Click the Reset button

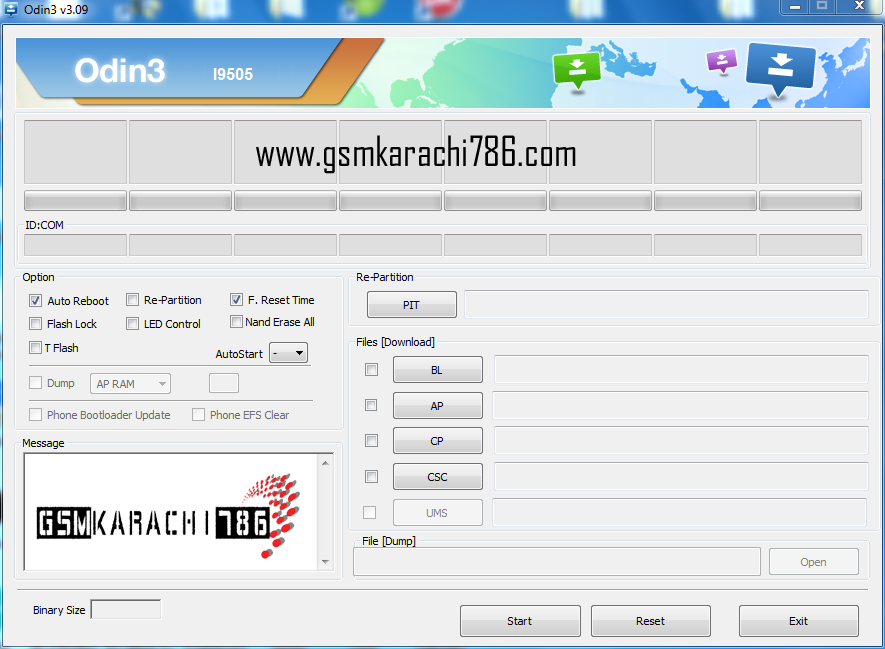[651, 621]
